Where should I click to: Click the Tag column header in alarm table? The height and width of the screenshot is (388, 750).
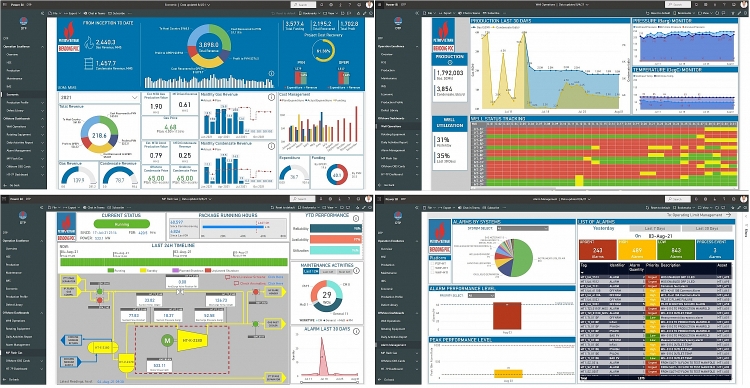pyautogui.click(x=584, y=265)
